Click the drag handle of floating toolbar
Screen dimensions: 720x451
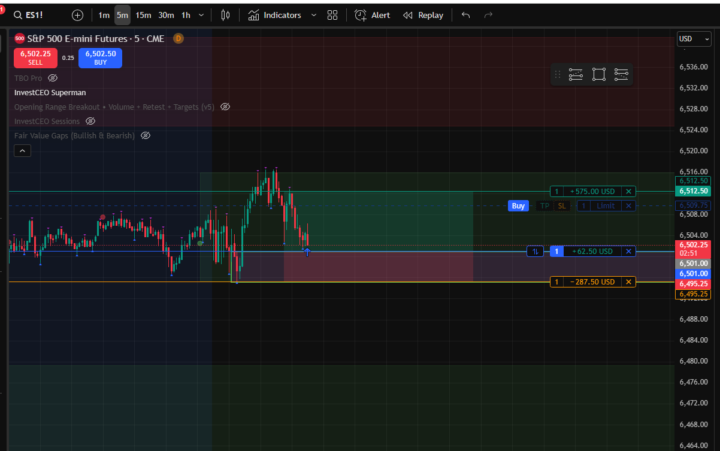click(557, 74)
